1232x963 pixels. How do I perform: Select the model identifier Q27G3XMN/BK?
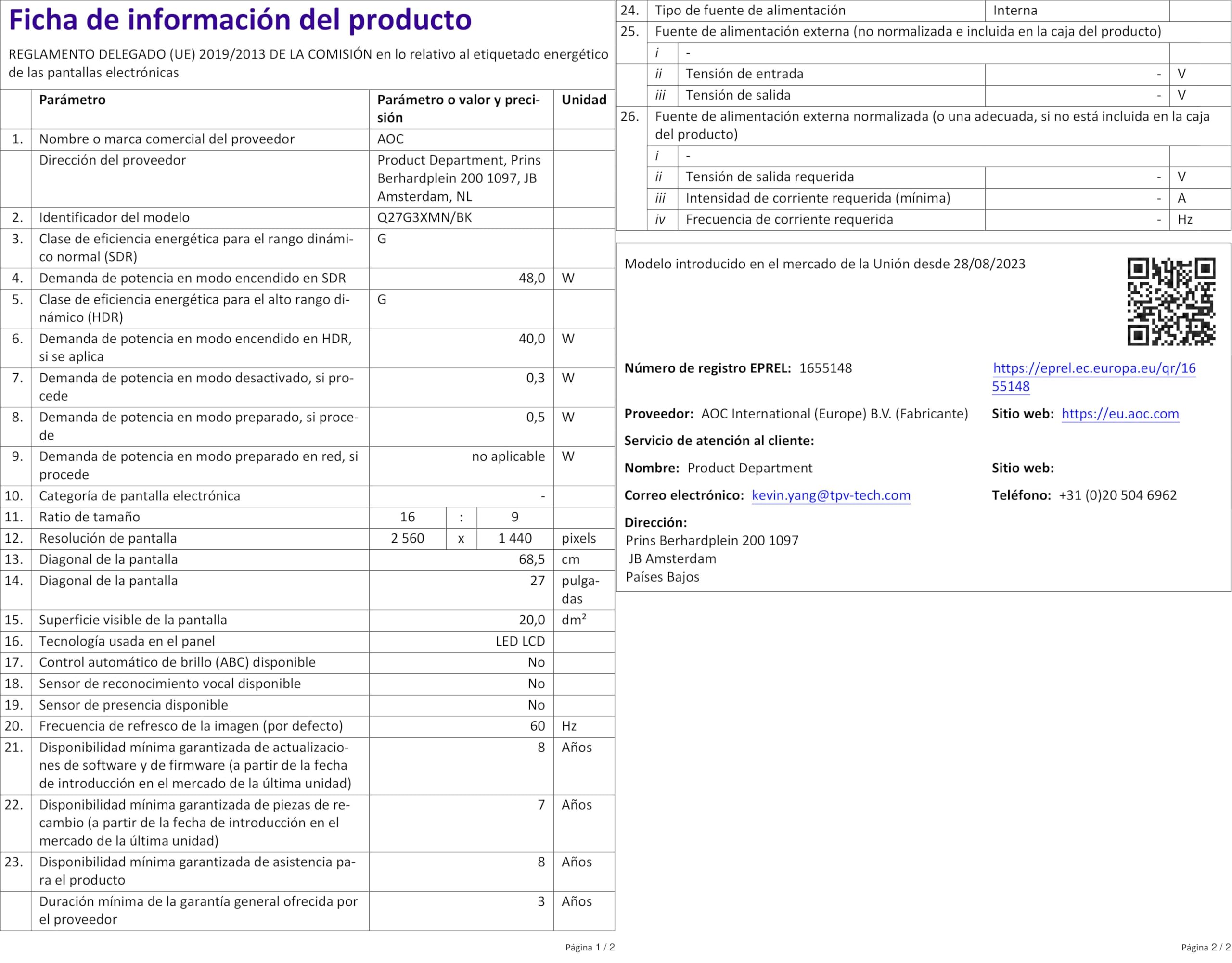pyautogui.click(x=424, y=217)
